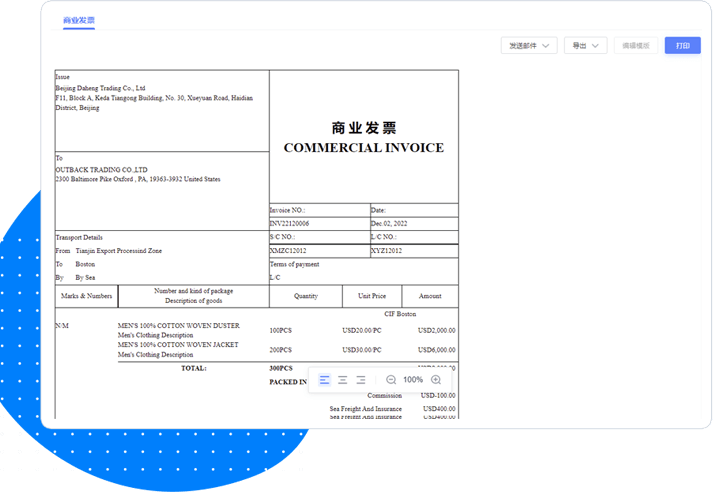Screen dimensions: 713x492
Task: Click the issuer Beijing Daheng Trading text
Action: (100, 88)
